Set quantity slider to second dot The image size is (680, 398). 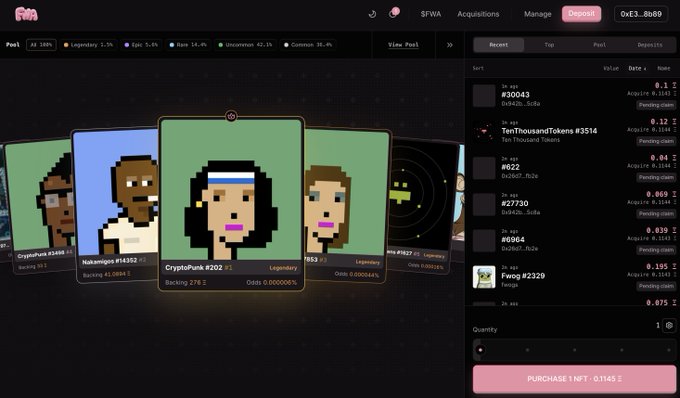pos(527,349)
